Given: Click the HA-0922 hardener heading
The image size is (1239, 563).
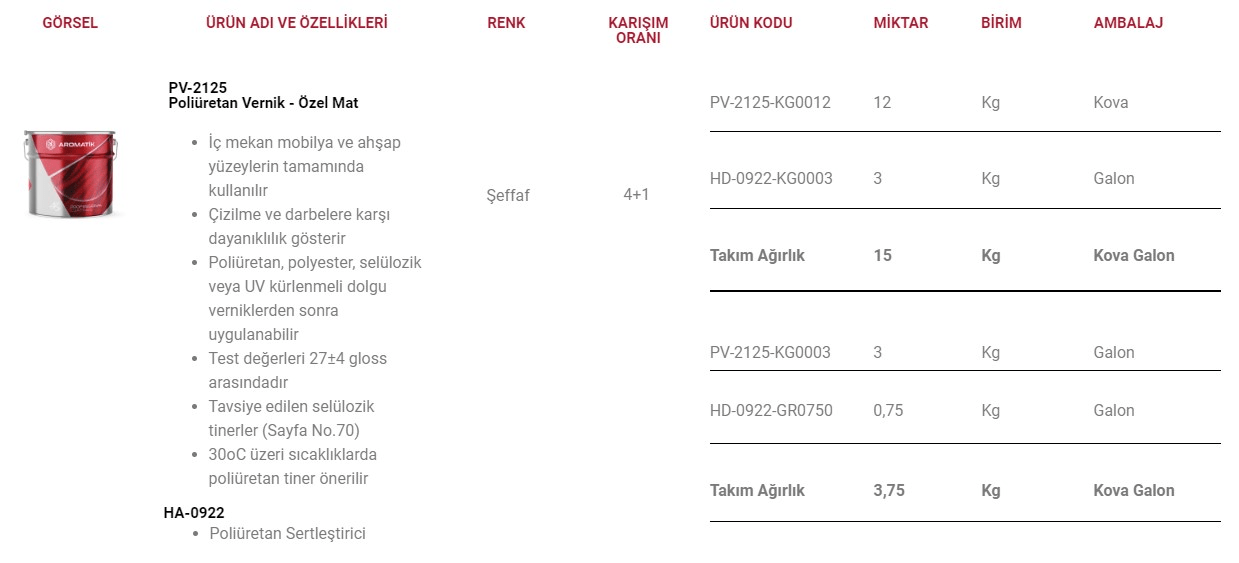Looking at the screenshot, I should click(194, 513).
